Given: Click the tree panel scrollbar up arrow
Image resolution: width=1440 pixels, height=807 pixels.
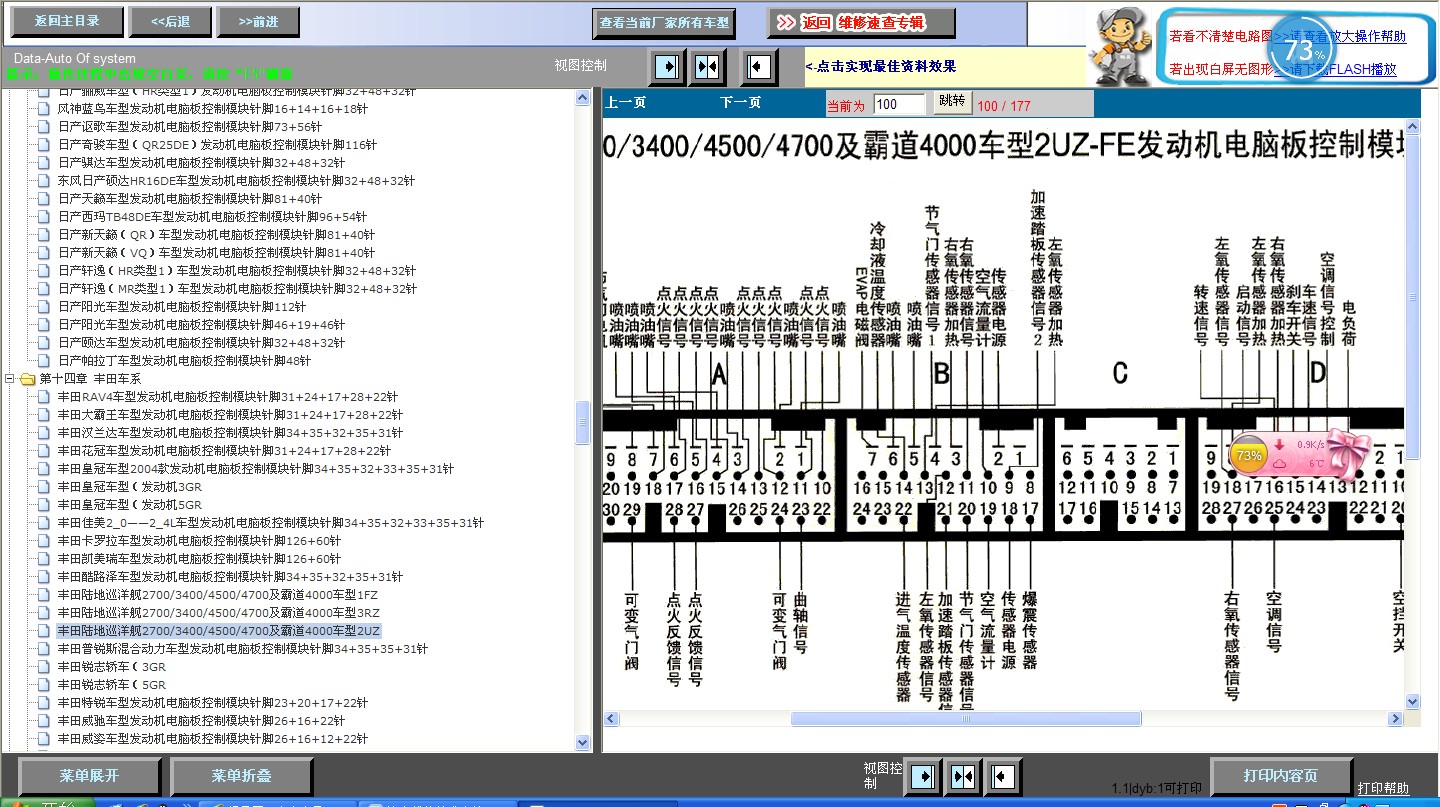Looking at the screenshot, I should (x=583, y=97).
